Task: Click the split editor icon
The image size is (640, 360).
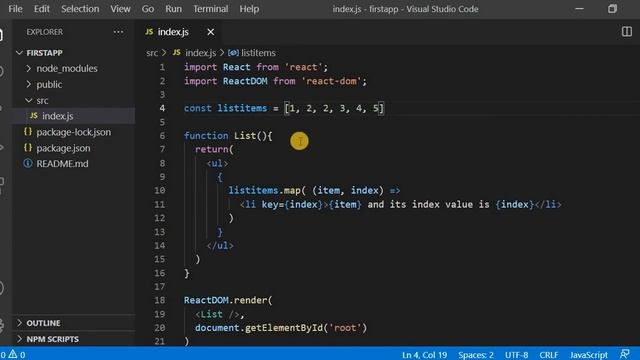Action: [627, 31]
